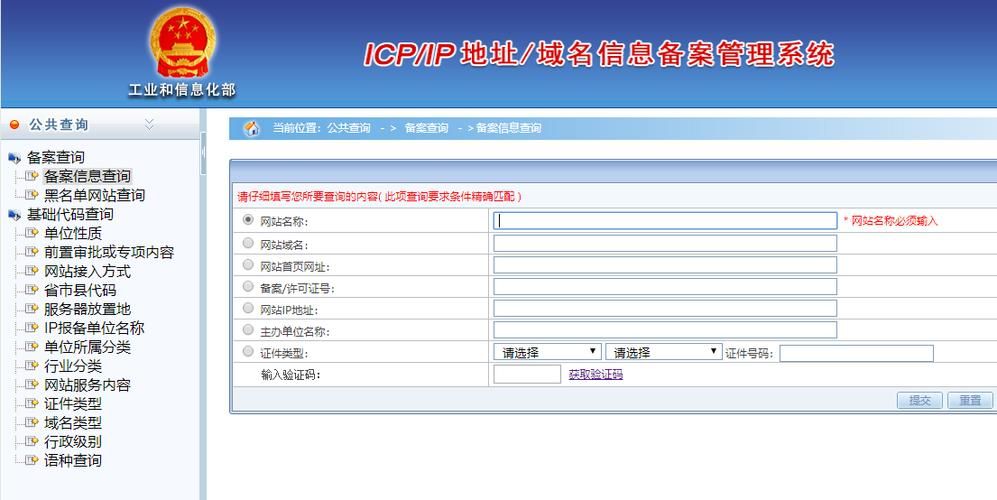
Task: Open 黑名单网站查询 in the sidebar
Action: click(x=94, y=195)
